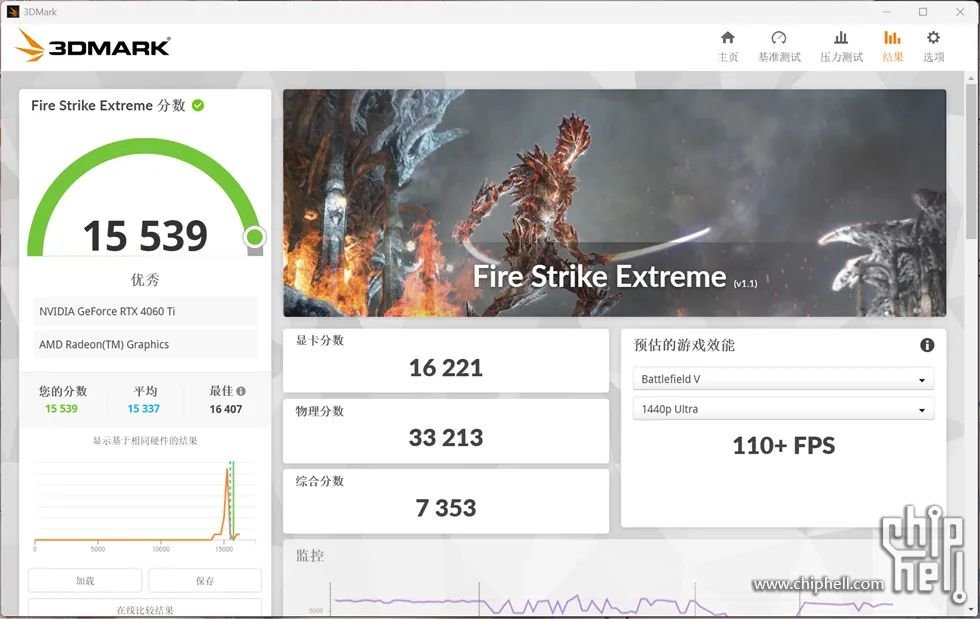Click the 显卡分数 value 16 221

[446, 368]
